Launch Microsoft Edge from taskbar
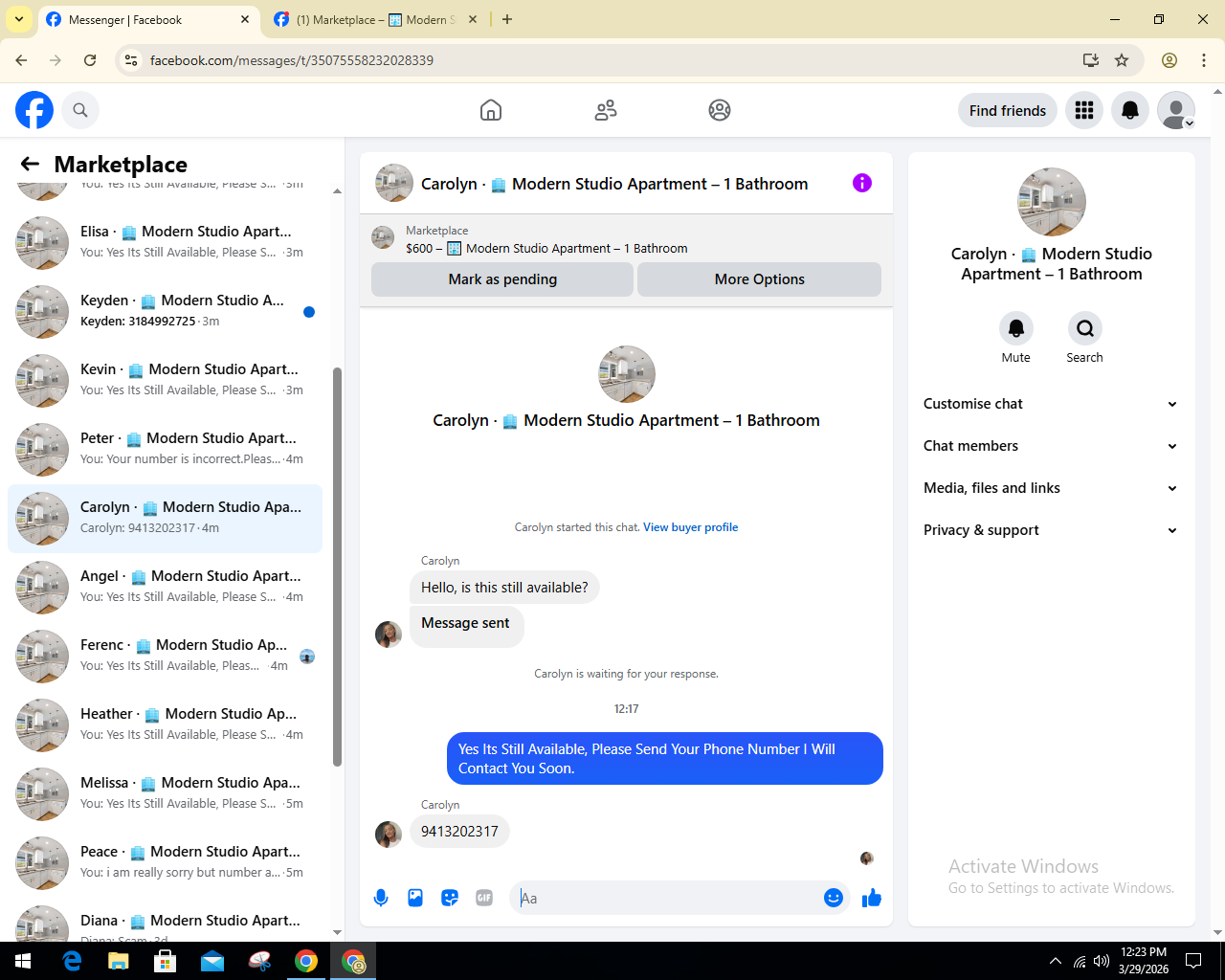This screenshot has width=1225, height=980. coord(72,961)
